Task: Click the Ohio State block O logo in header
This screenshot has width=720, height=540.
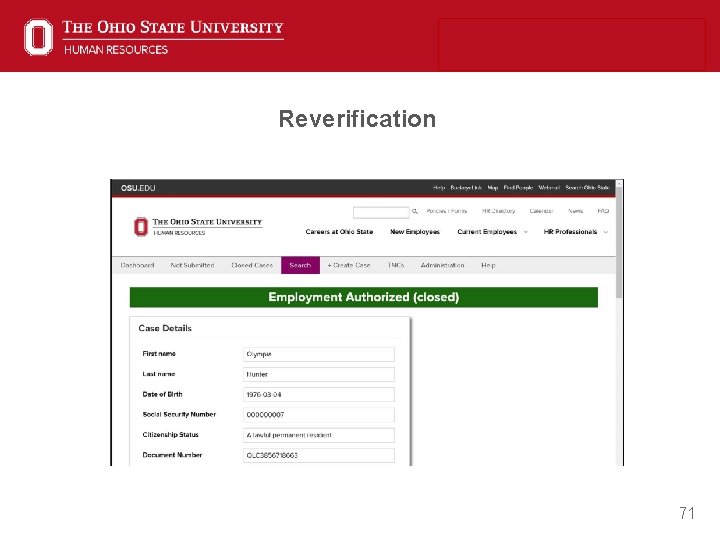Action: (39, 37)
